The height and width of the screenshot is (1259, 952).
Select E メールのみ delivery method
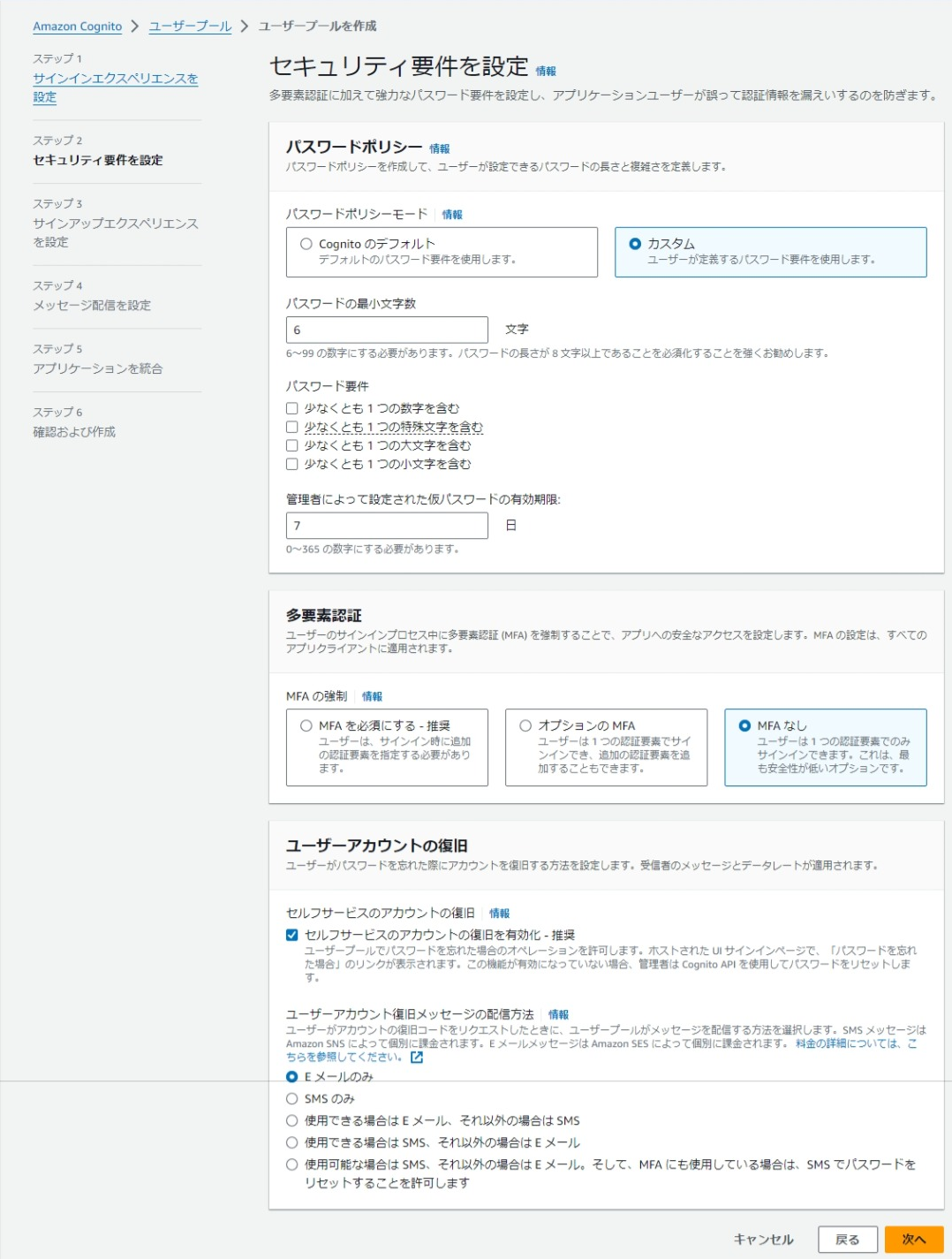292,1077
